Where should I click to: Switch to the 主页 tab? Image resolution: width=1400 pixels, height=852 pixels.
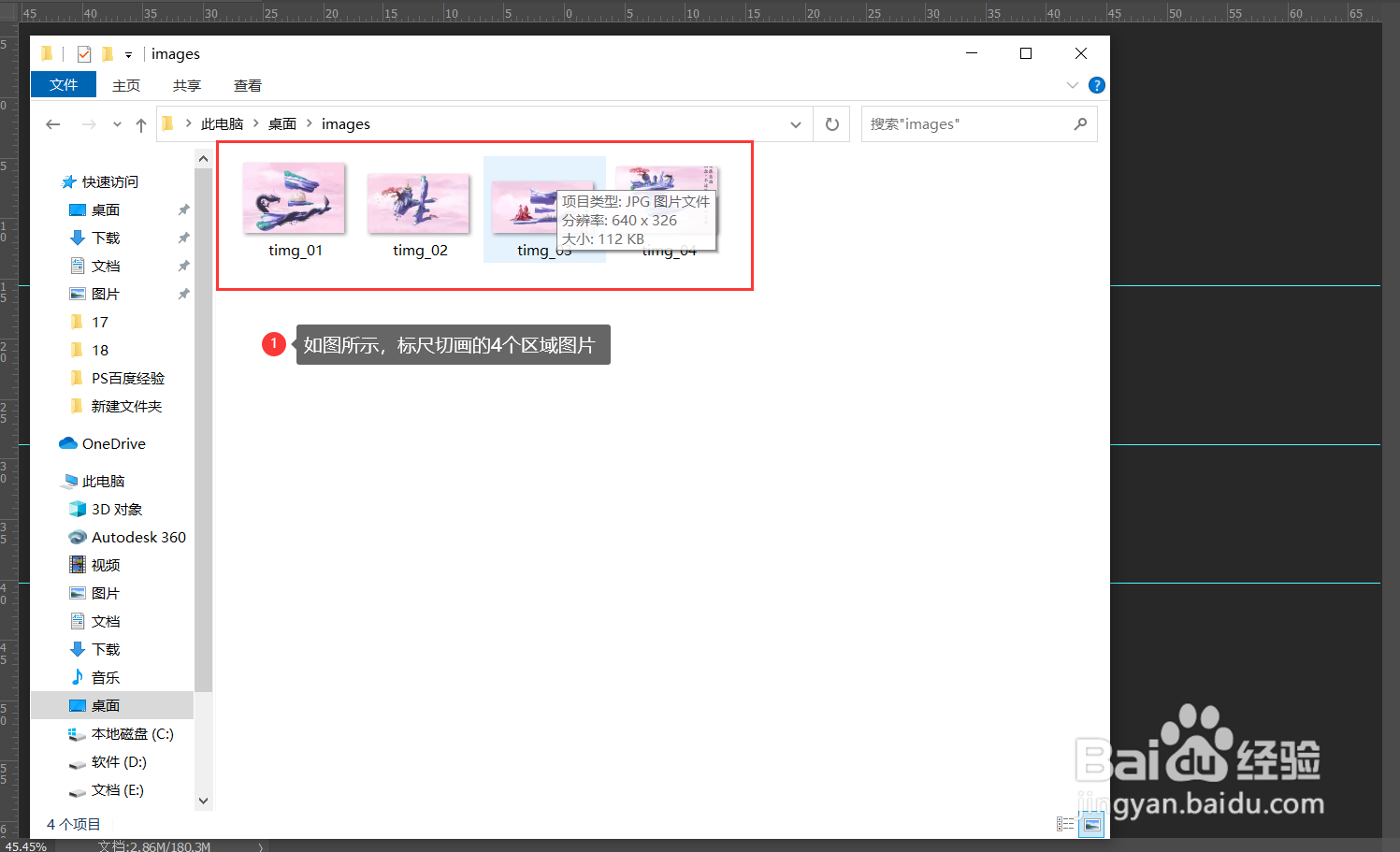(x=126, y=85)
